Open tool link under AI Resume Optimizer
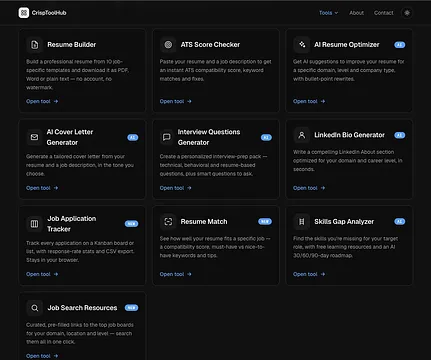The width and height of the screenshot is (431, 360). [309, 101]
